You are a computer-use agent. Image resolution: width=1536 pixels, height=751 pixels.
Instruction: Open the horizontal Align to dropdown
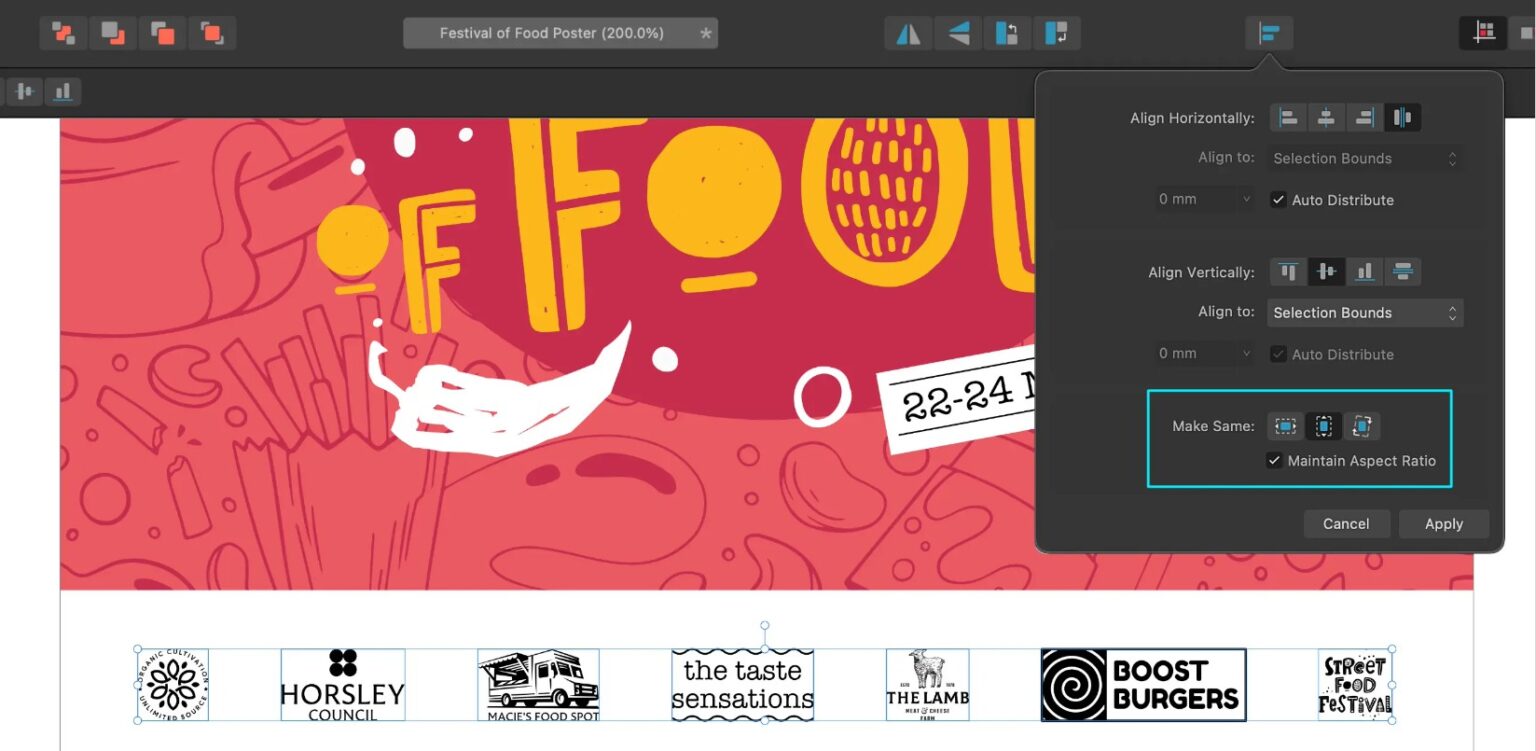[1364, 158]
